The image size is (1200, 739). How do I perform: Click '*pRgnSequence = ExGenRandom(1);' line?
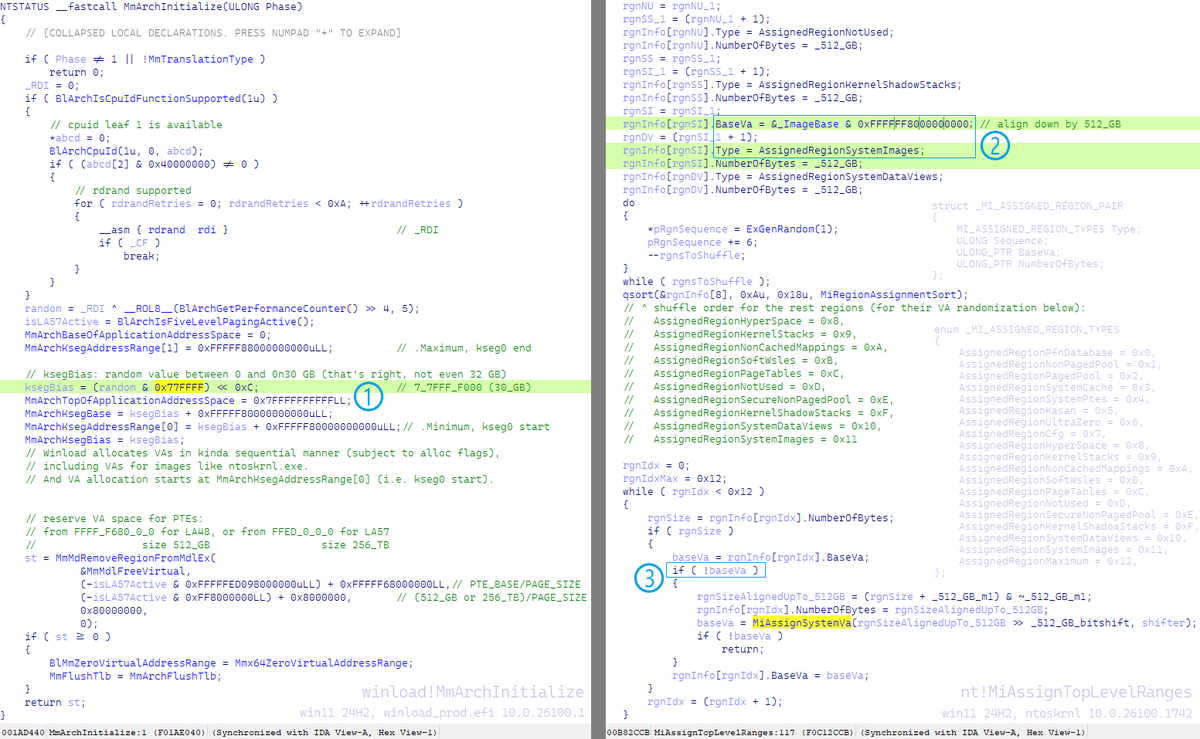pos(743,229)
